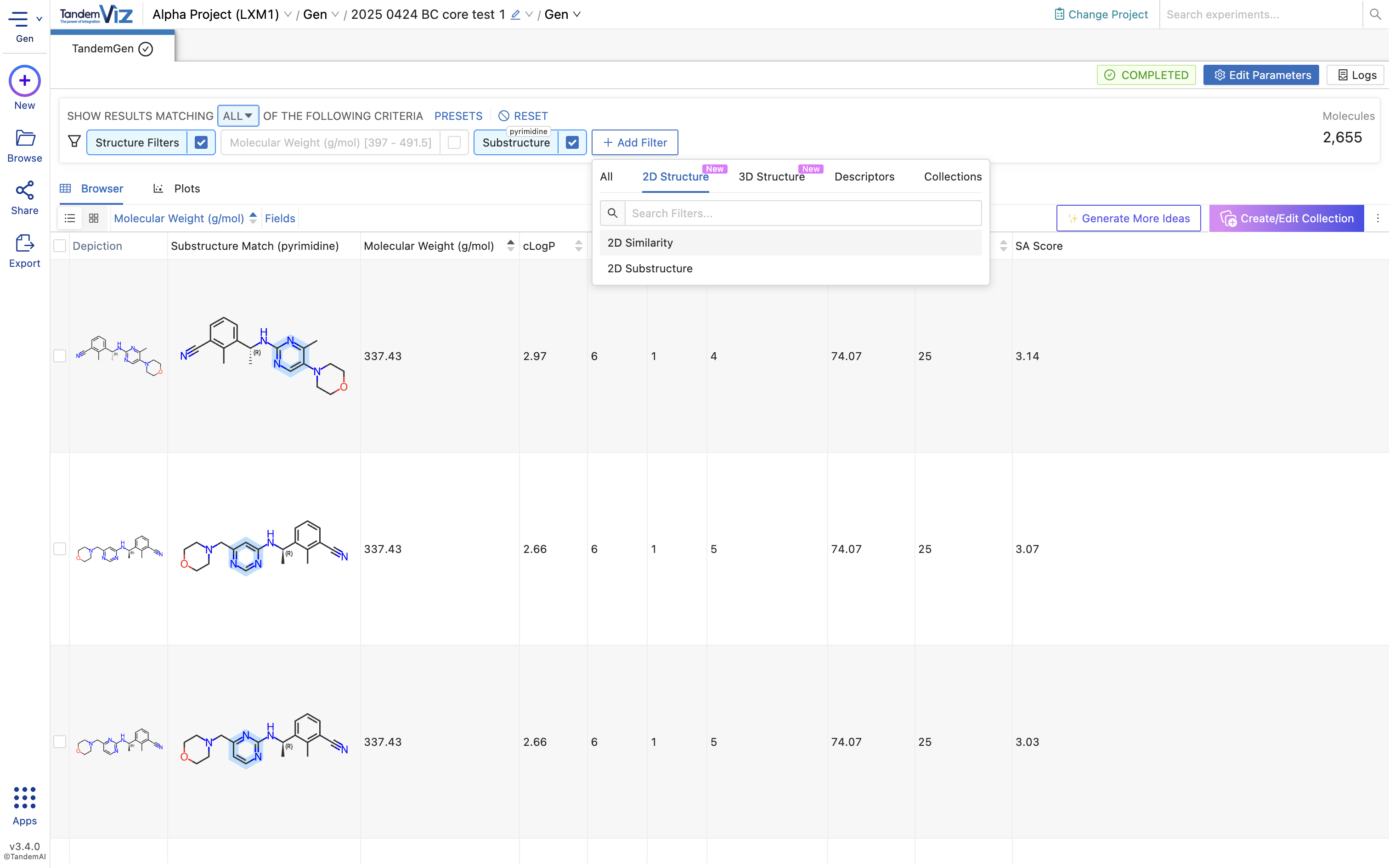
Task: Click Change Project link
Action: click(x=1101, y=14)
